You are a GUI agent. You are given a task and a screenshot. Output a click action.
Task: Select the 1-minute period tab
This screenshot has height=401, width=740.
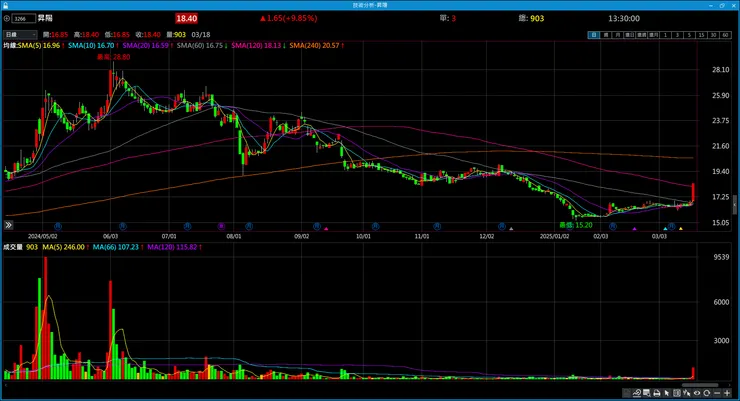click(665, 35)
